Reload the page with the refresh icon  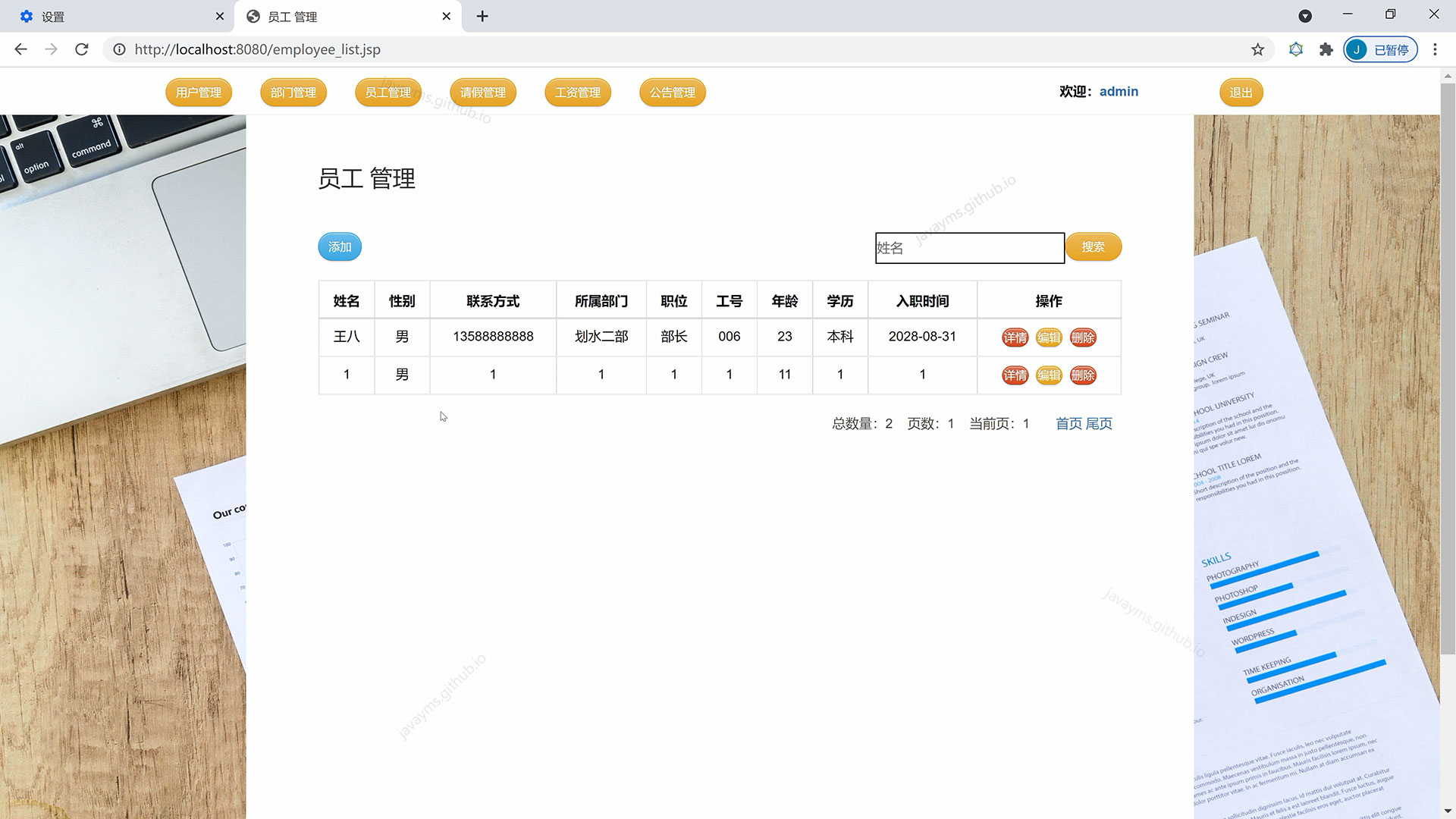coord(81,49)
